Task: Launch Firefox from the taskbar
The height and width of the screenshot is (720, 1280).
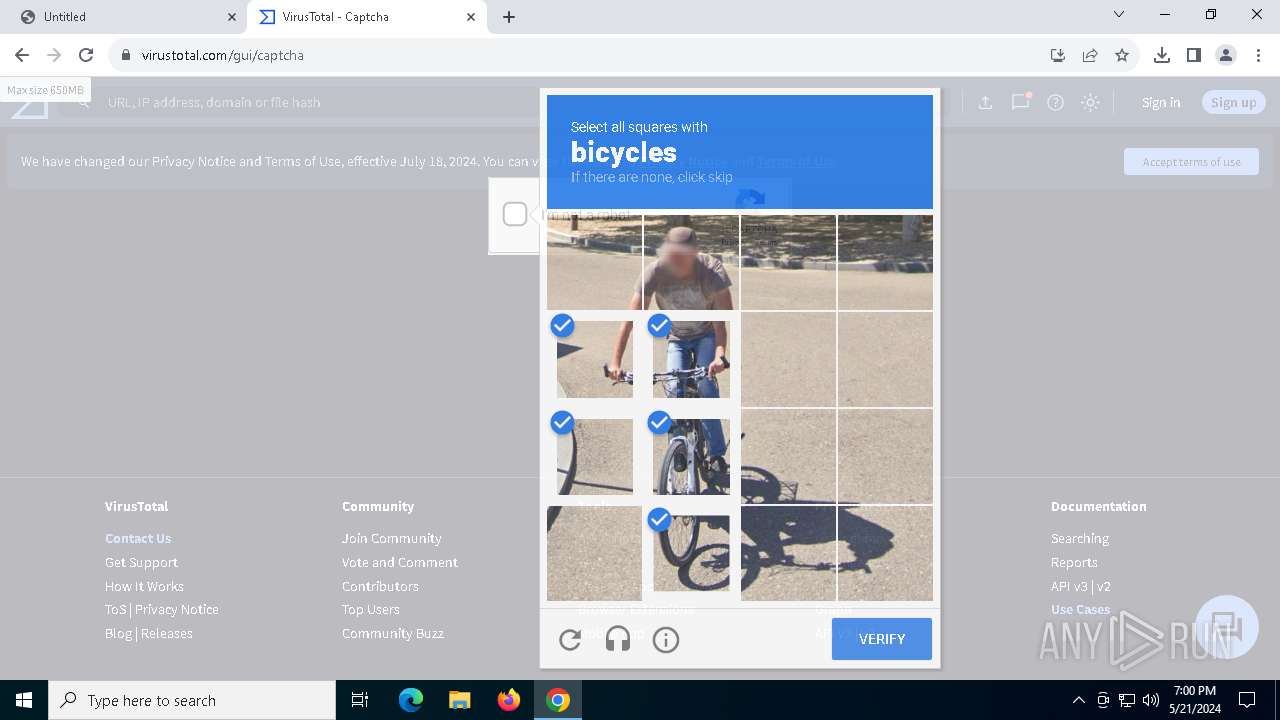Action: (509, 700)
